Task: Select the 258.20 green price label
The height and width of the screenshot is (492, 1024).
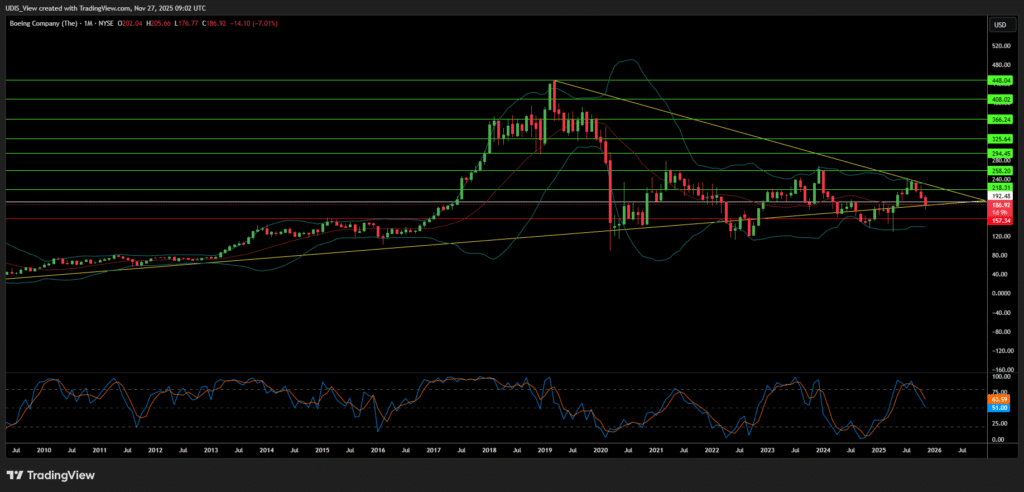Action: click(1000, 170)
